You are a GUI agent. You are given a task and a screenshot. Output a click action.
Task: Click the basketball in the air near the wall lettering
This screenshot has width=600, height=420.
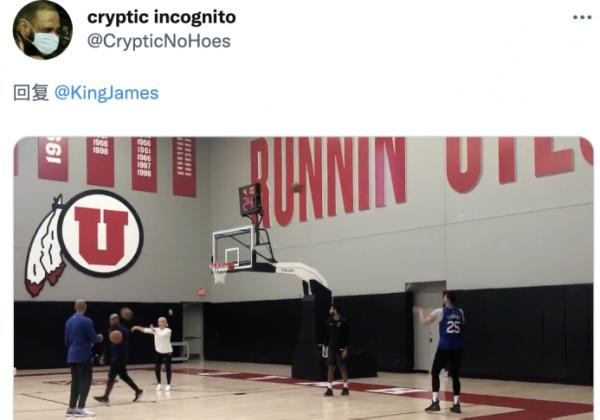click(297, 187)
